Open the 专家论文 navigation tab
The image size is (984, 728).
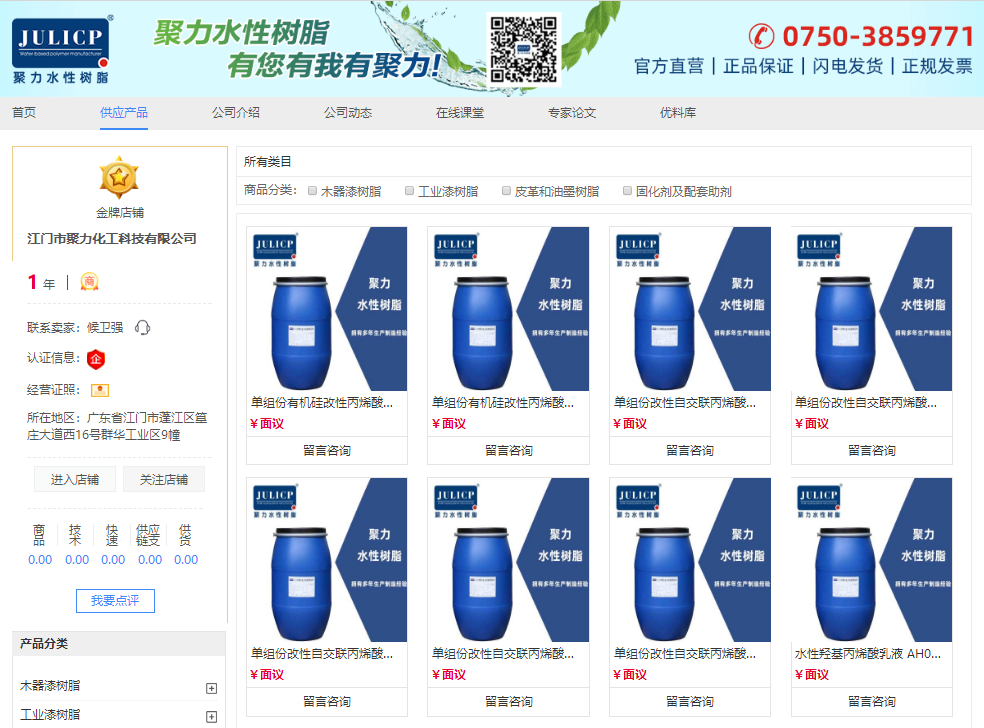(x=572, y=113)
